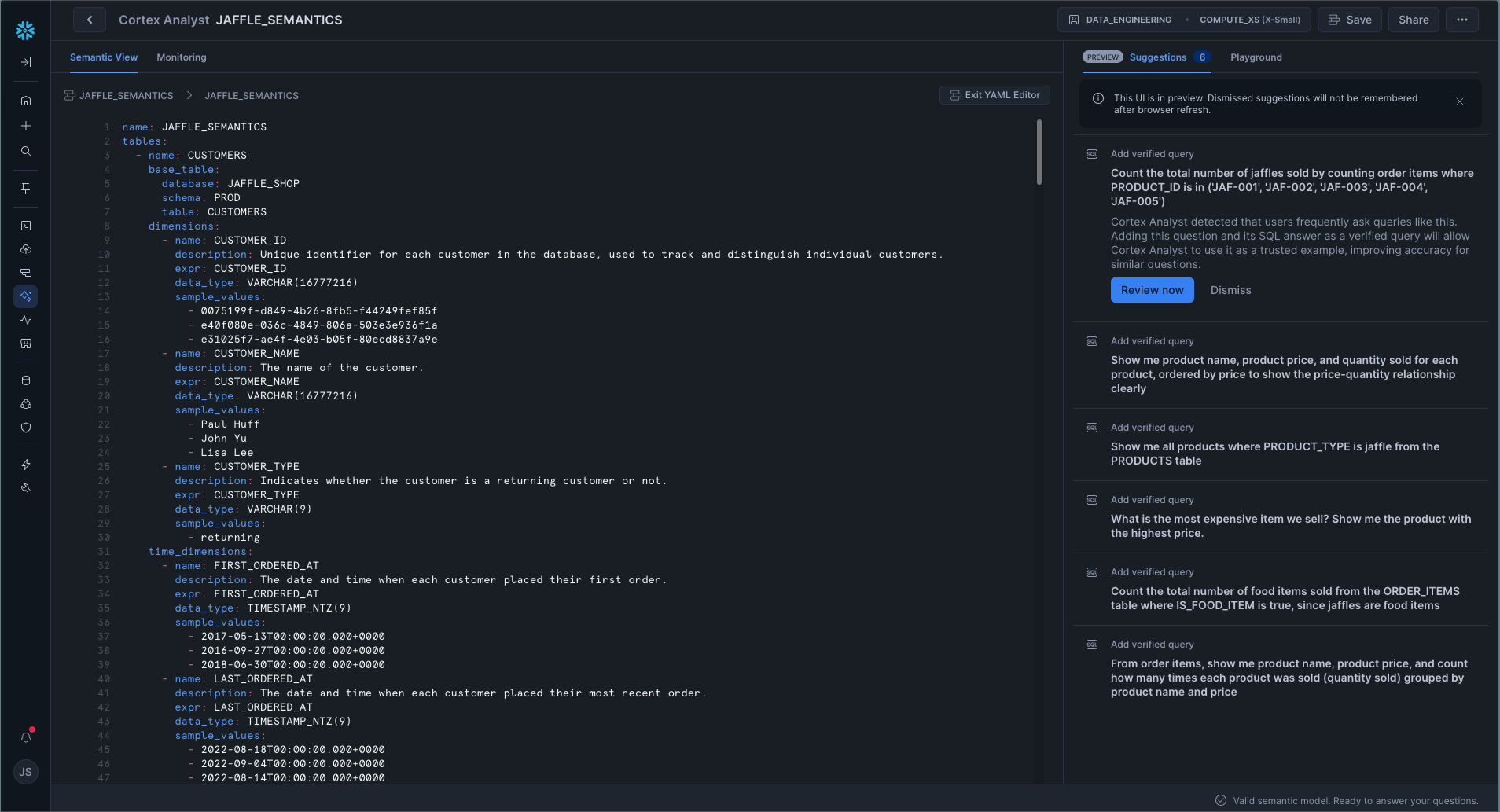This screenshot has width=1500, height=812.
Task: Place cursor on 'name: JAFFLE_SEMANTICS' YAML line
Action: click(194, 127)
